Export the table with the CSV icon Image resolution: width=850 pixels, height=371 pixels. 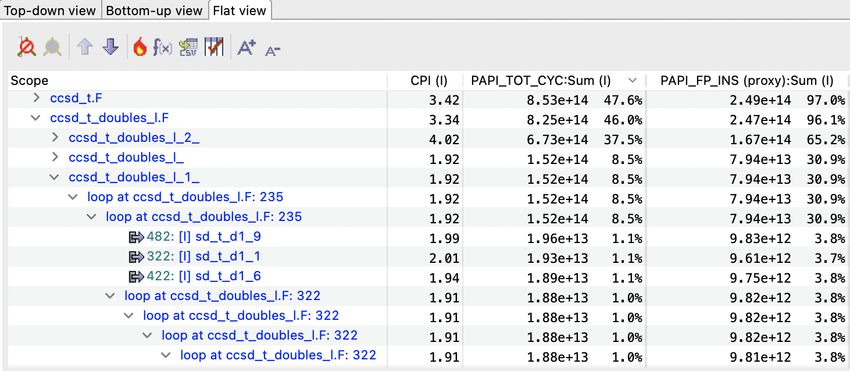coord(188,48)
